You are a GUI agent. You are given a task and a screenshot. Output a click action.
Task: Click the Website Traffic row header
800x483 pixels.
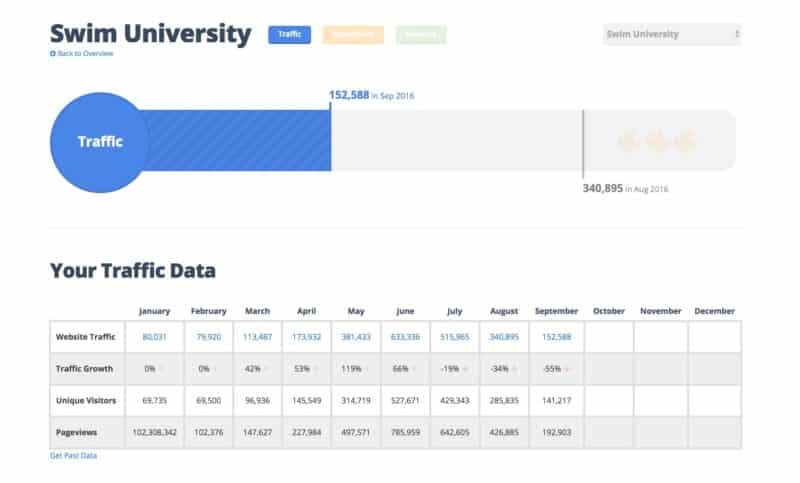point(86,337)
